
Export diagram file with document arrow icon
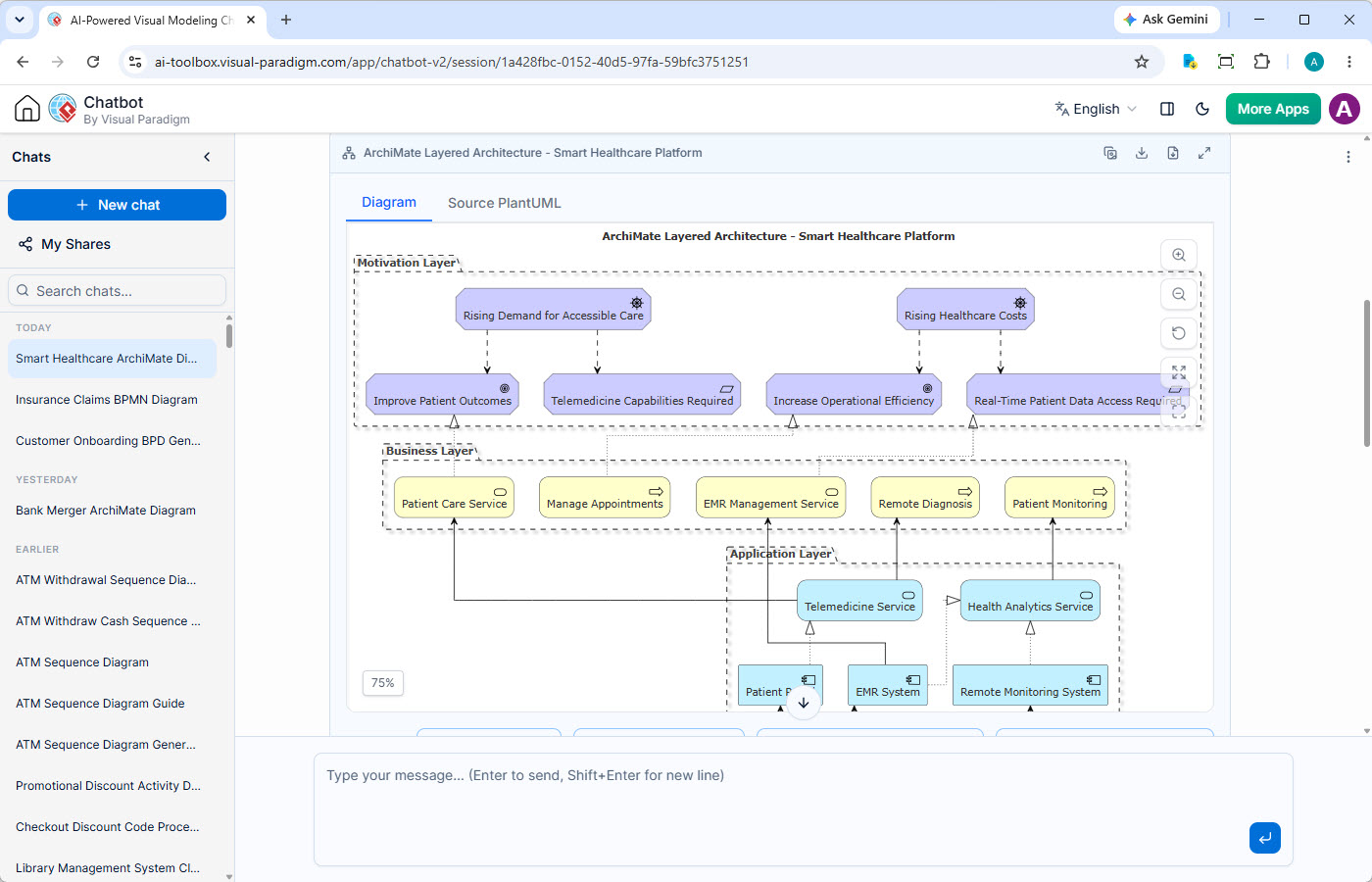tap(1173, 153)
